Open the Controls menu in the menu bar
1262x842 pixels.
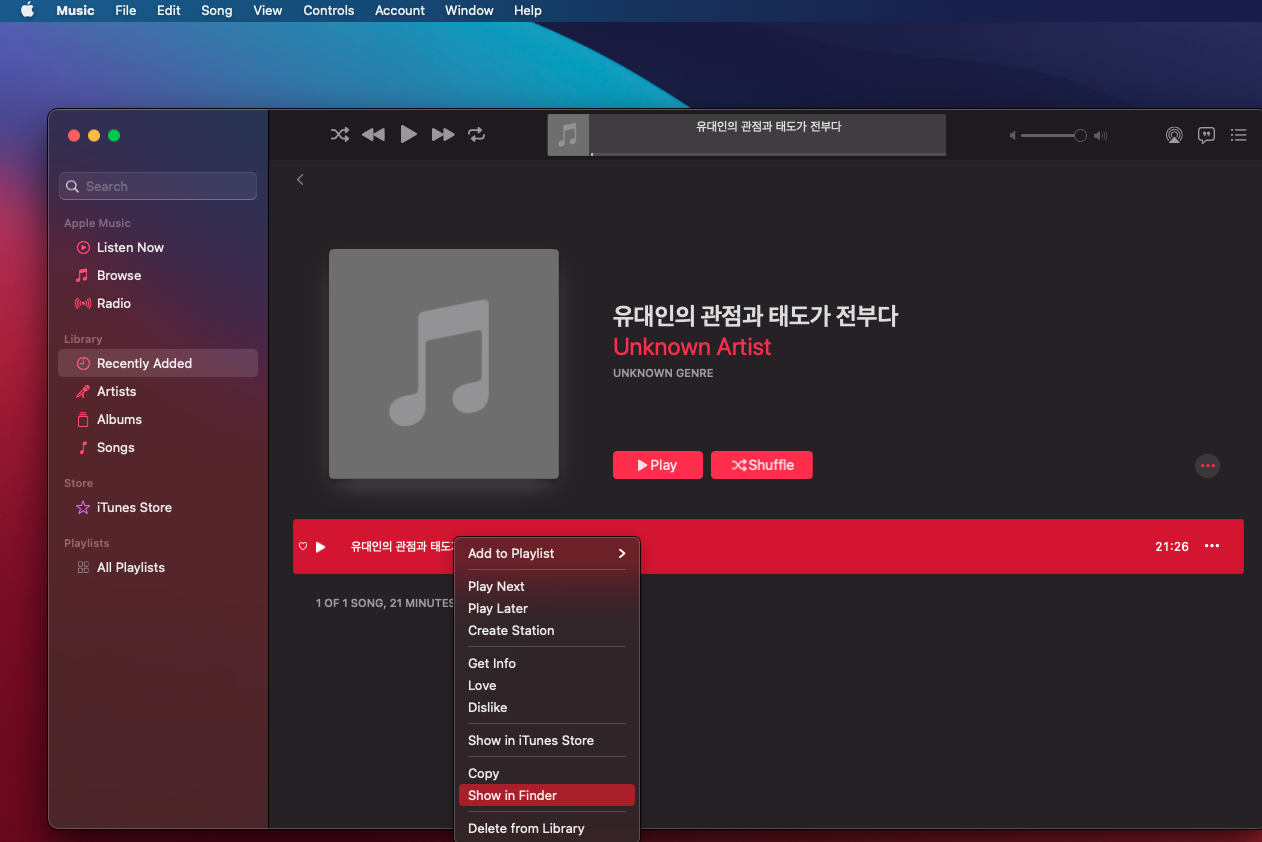(329, 10)
